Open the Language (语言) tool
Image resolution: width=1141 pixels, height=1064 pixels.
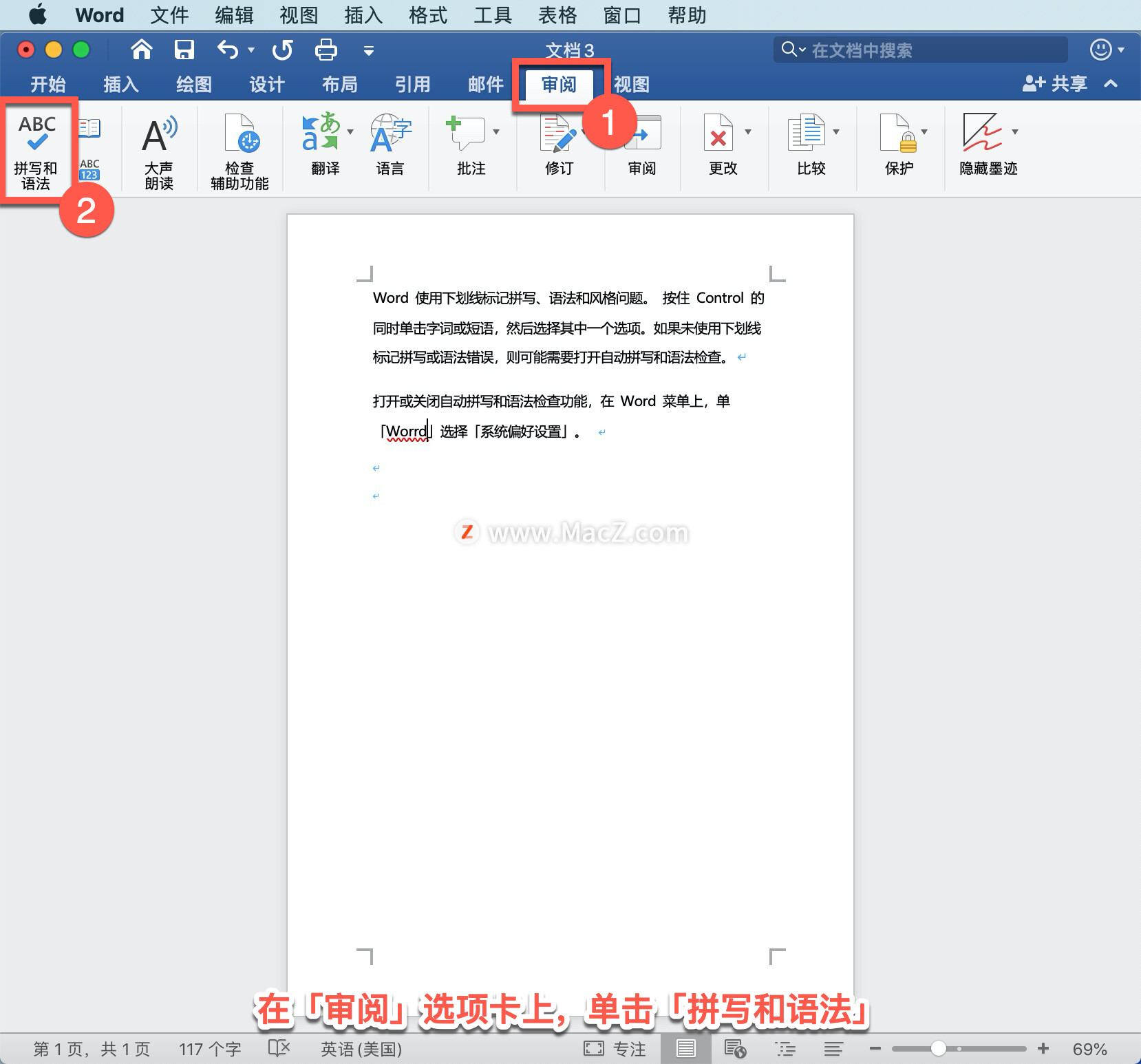click(390, 145)
